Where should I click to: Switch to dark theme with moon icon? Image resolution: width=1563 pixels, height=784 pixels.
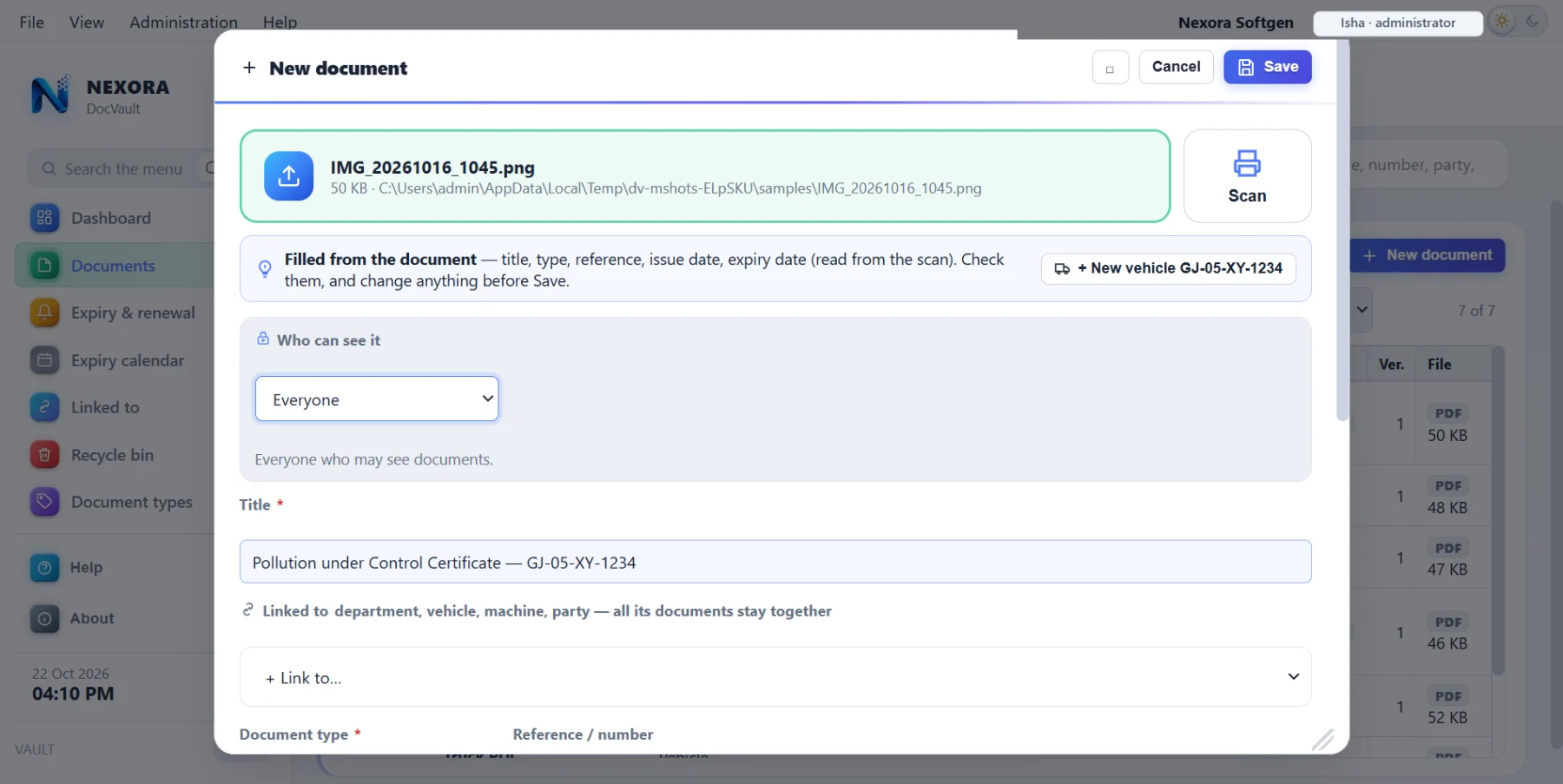coord(1533,22)
